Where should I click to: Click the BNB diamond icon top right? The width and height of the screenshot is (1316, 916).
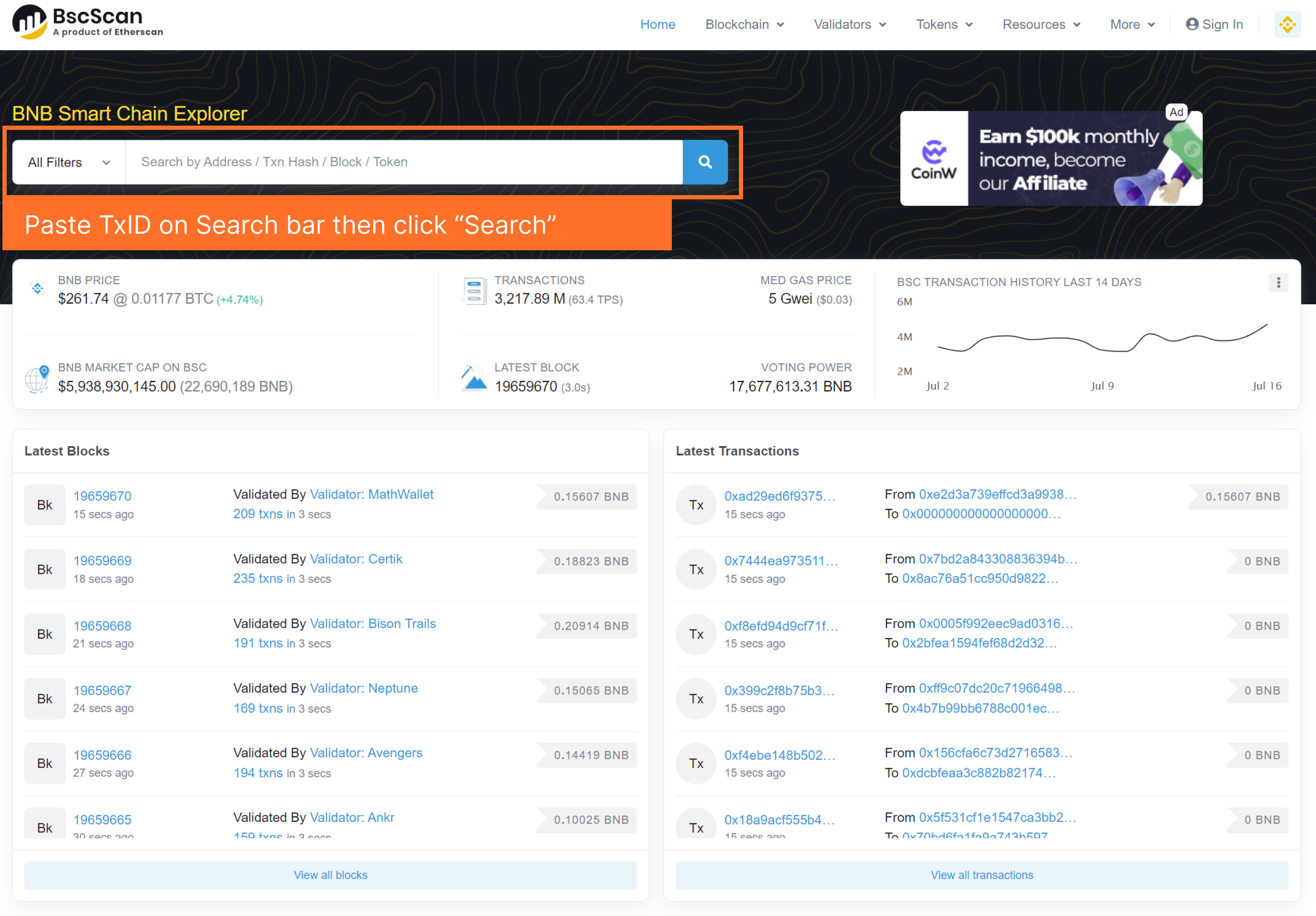tap(1287, 25)
